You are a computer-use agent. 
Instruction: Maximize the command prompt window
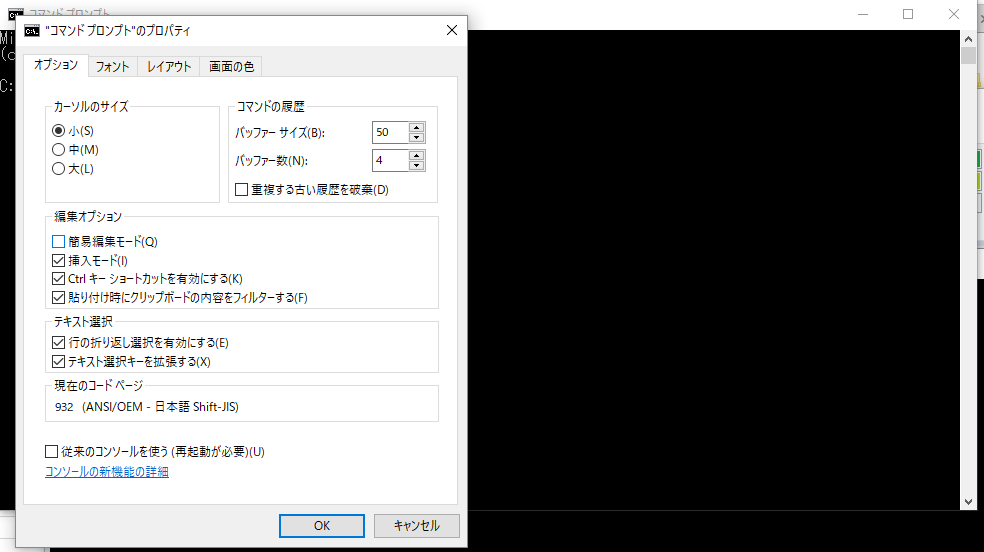[x=908, y=14]
